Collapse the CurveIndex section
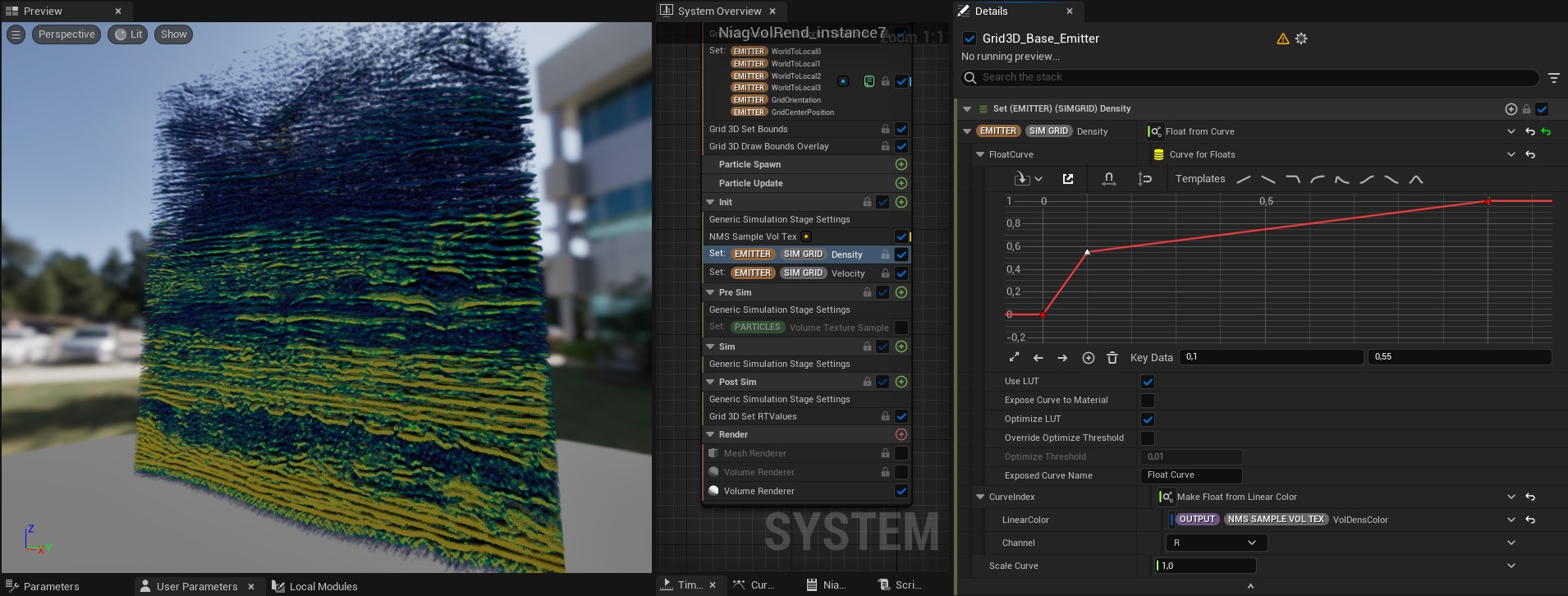The width and height of the screenshot is (1568, 596). [x=980, y=497]
